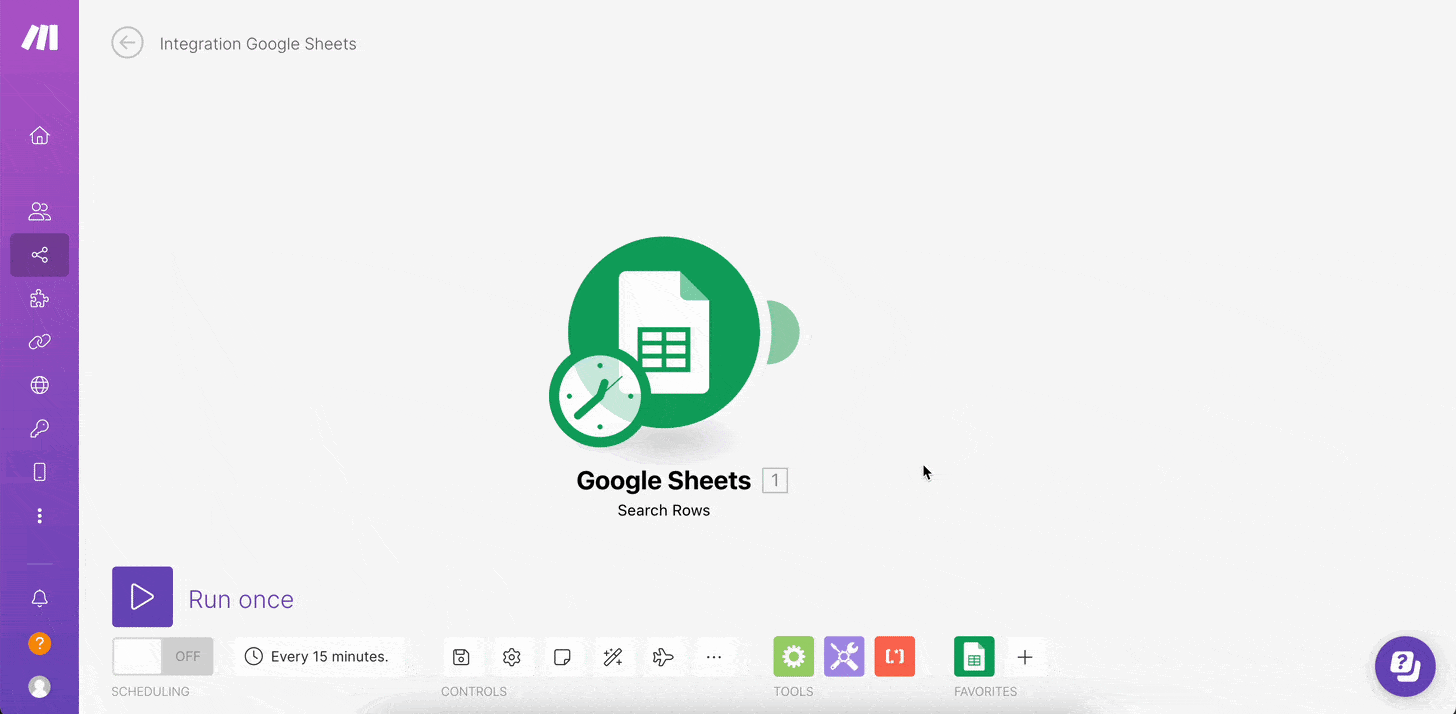Open orange Text parser brackets icon
The height and width of the screenshot is (714, 1456).
(x=895, y=657)
